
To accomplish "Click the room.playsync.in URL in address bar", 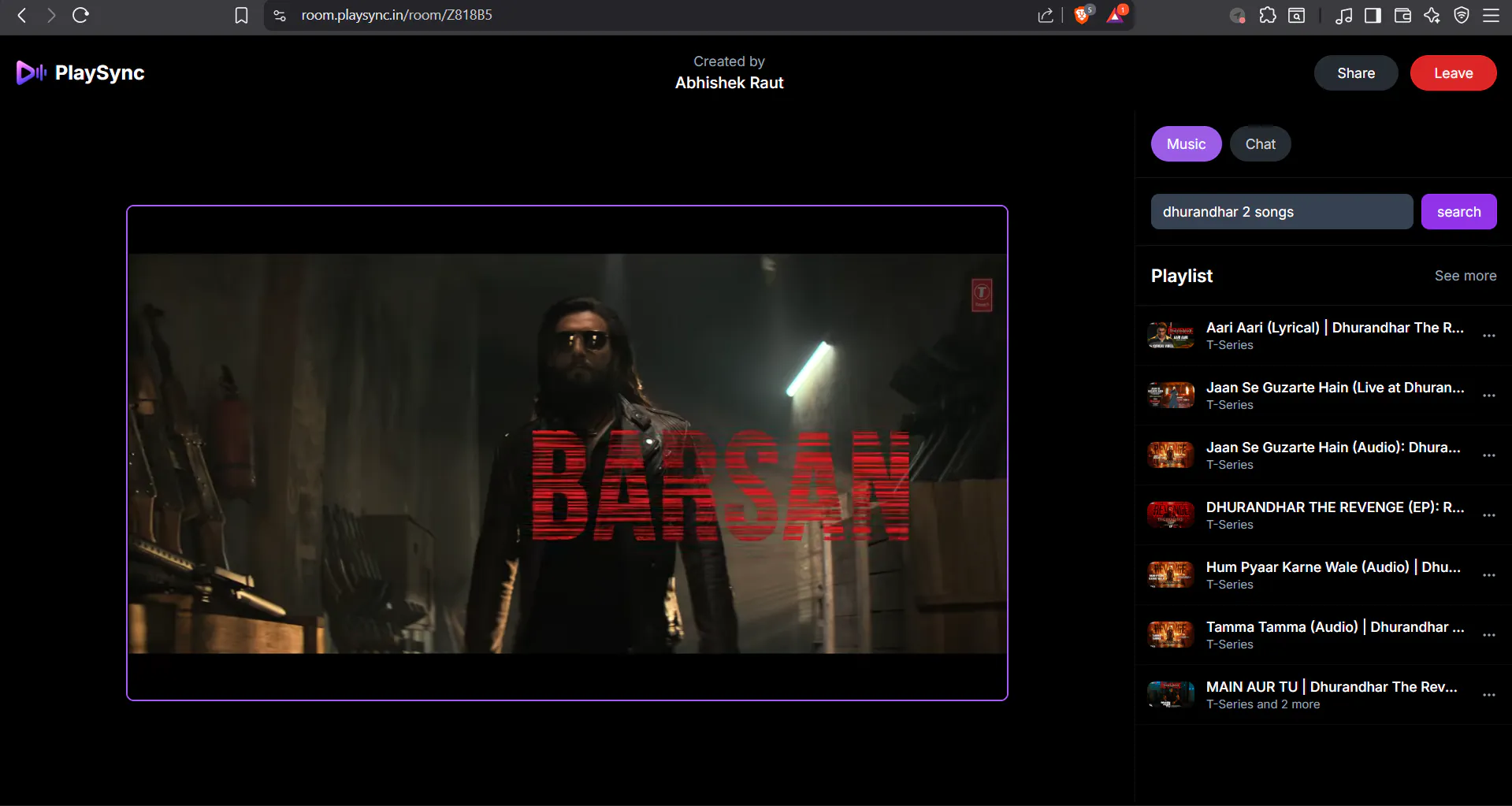I will tap(396, 15).
